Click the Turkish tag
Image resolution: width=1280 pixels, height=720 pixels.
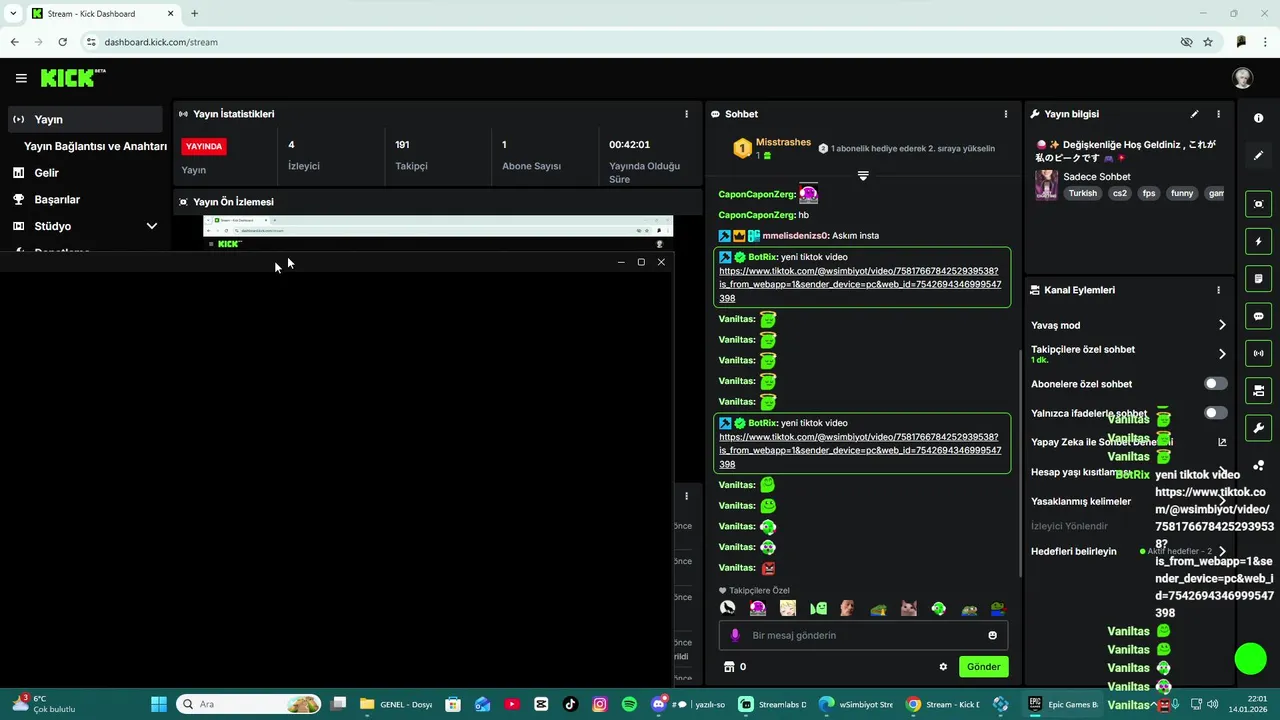[x=1082, y=193]
